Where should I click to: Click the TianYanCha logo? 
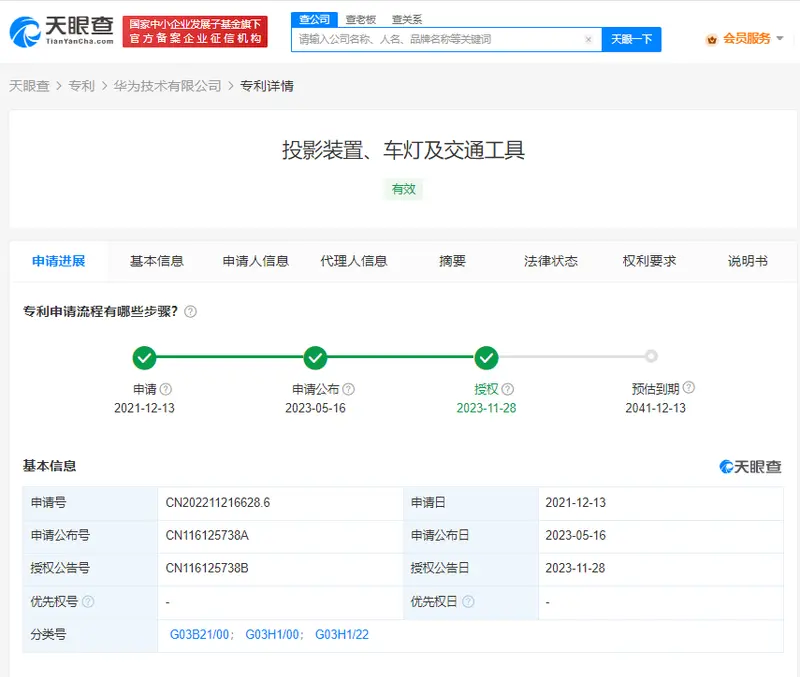point(62,32)
